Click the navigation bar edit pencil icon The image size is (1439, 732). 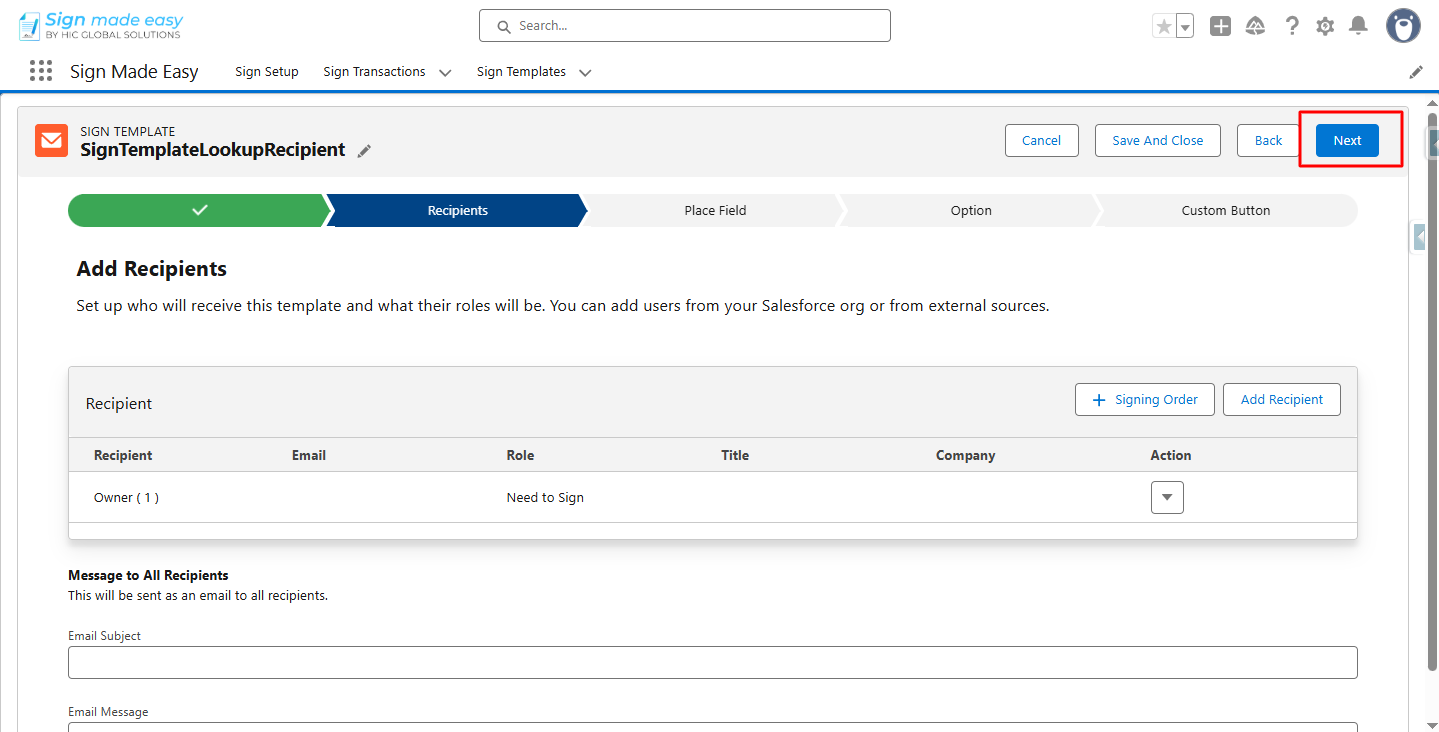pos(1416,72)
